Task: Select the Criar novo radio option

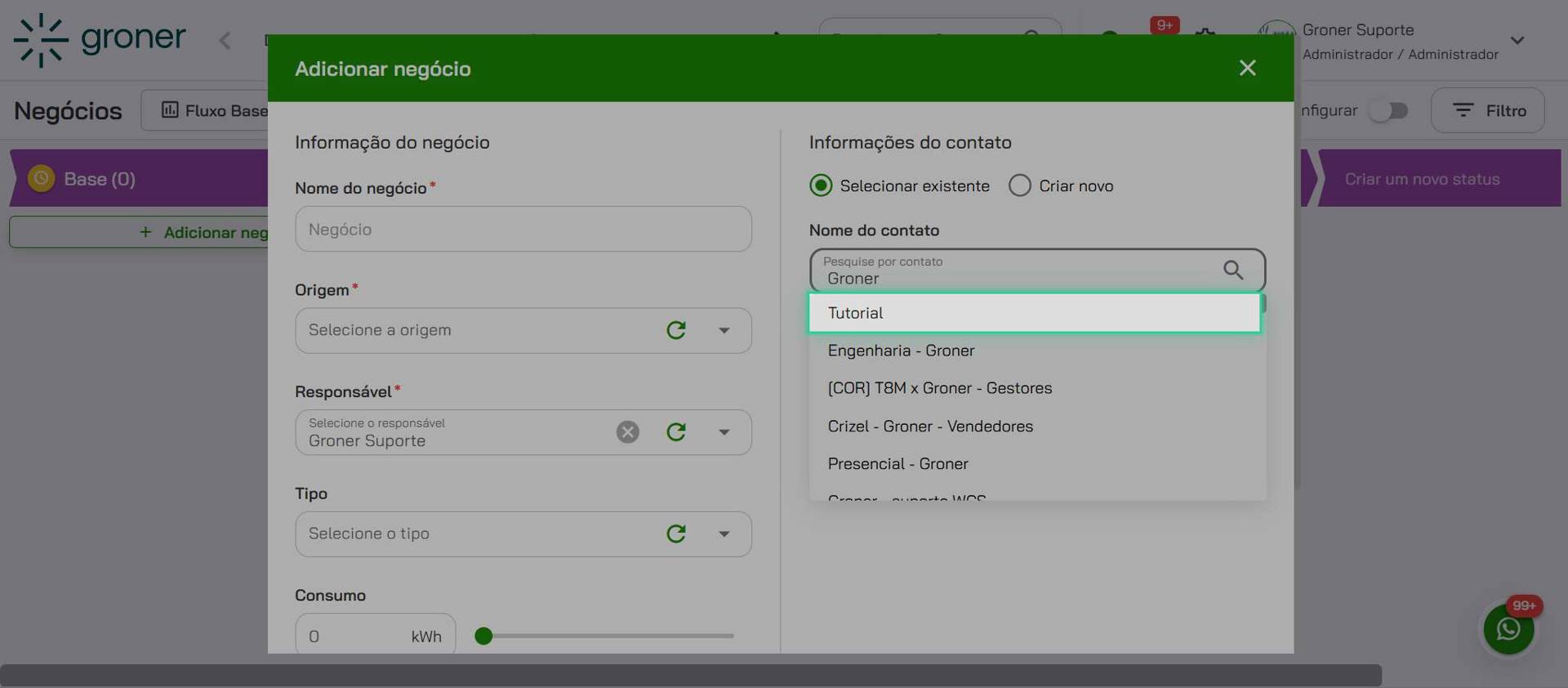Action: (x=1020, y=185)
